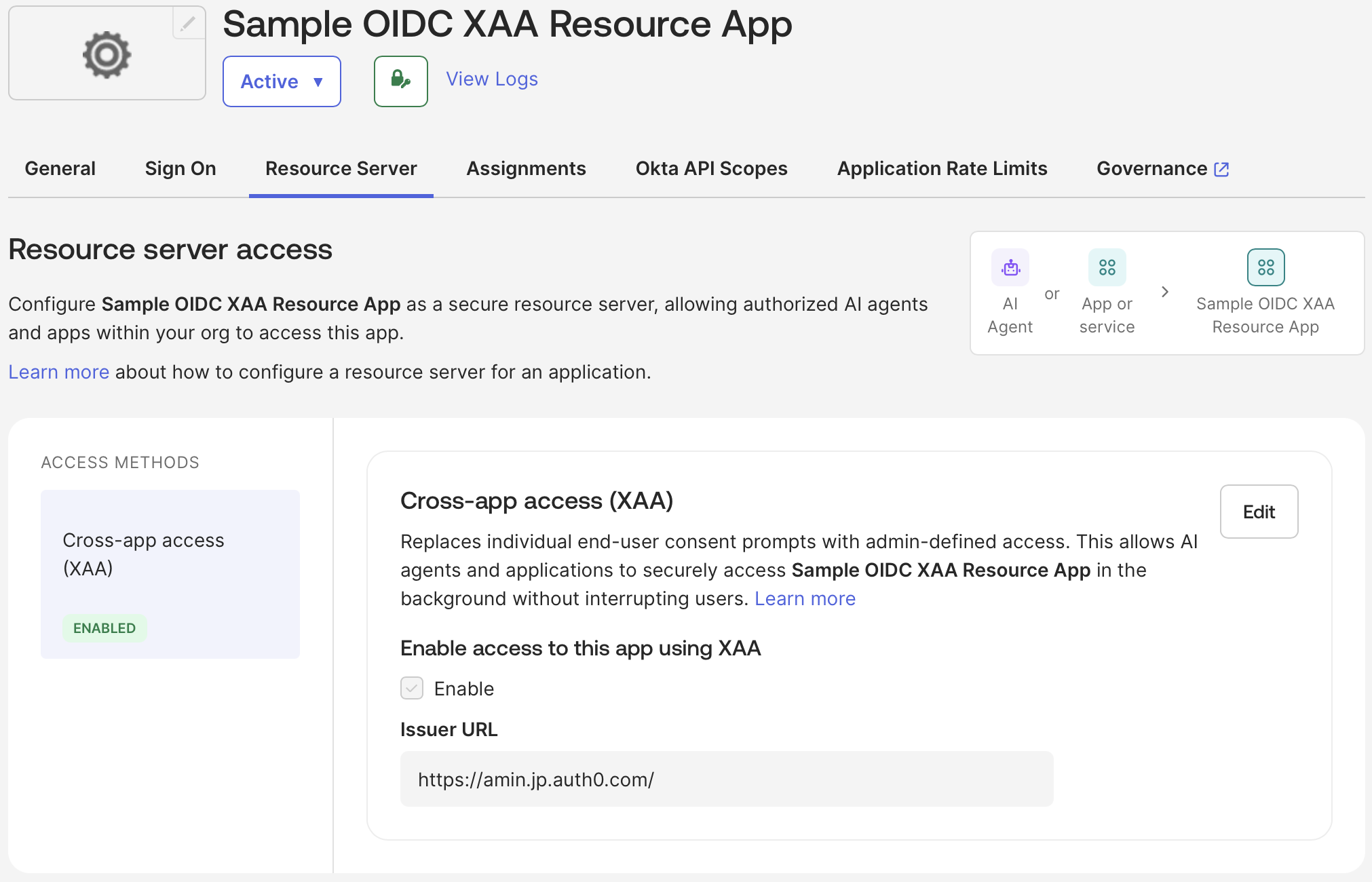This screenshot has width=1372, height=882.
Task: Select Cross-app access (XAA) access method
Action: (x=170, y=574)
